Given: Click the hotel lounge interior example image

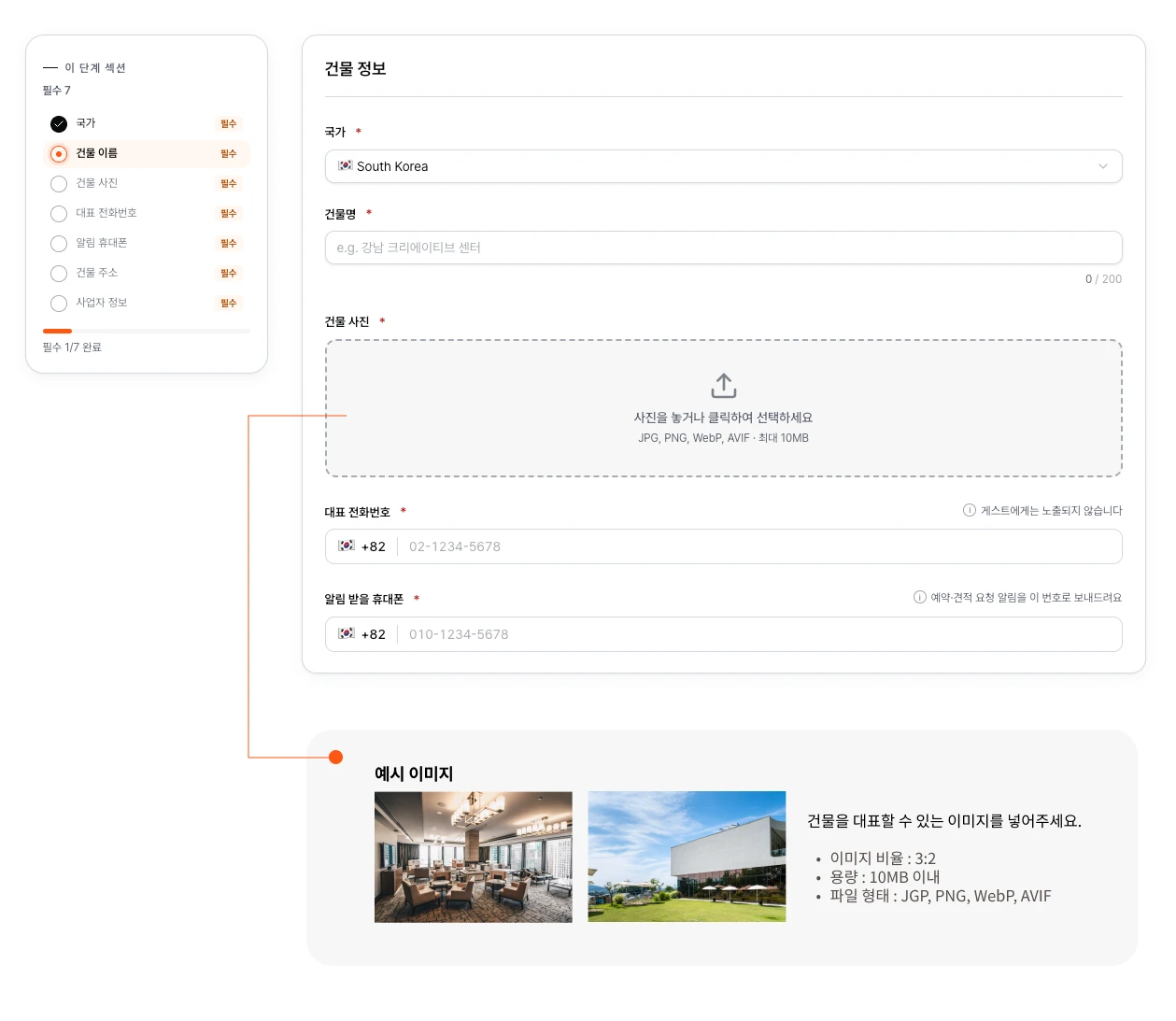Looking at the screenshot, I should tap(474, 857).
